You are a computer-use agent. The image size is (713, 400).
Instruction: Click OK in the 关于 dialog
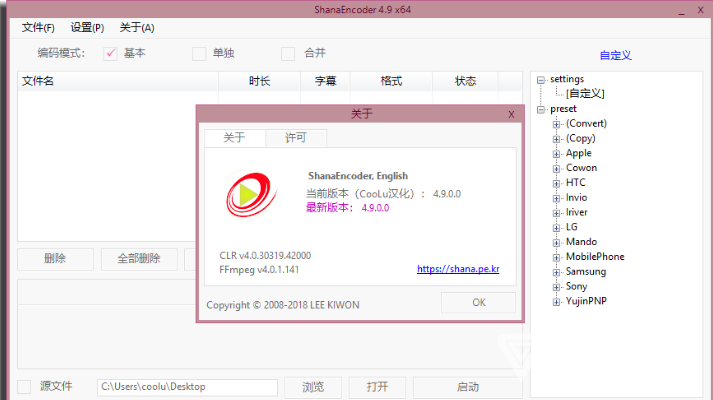(478, 302)
